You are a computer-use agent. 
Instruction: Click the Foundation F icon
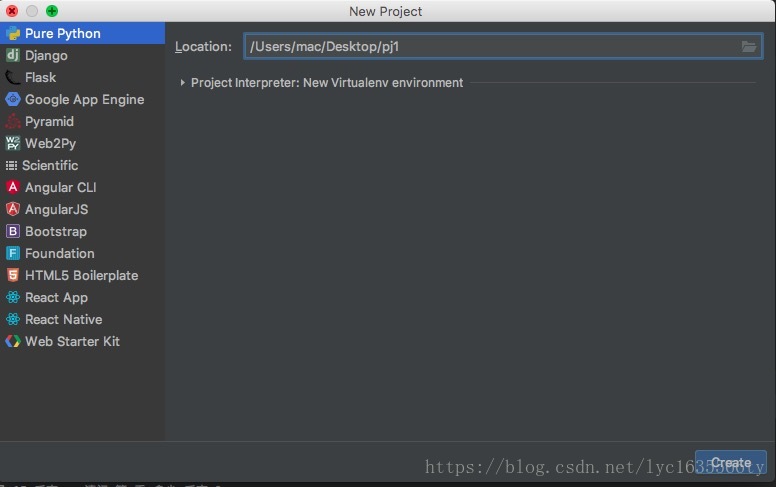pyautogui.click(x=13, y=253)
